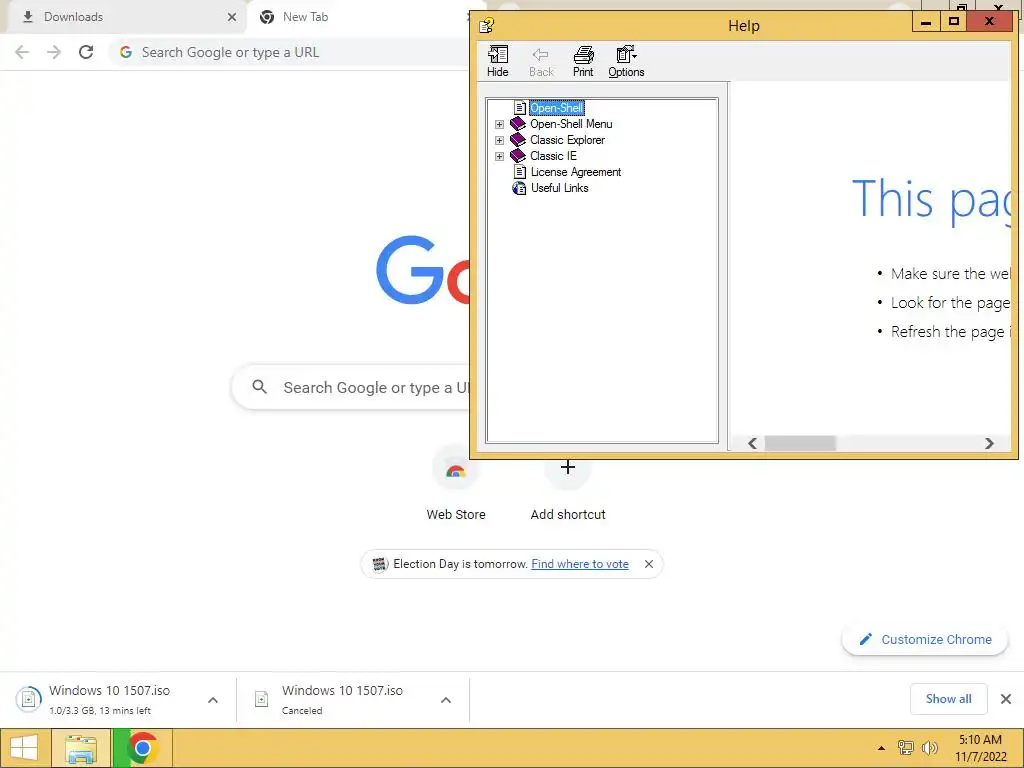Viewport: 1024px width, 768px height.
Task: Click the Downloads tab download icon
Action: coord(27,17)
